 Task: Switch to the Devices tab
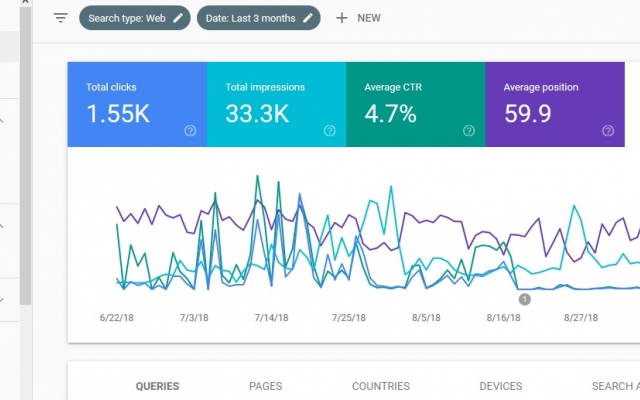pyautogui.click(x=501, y=386)
